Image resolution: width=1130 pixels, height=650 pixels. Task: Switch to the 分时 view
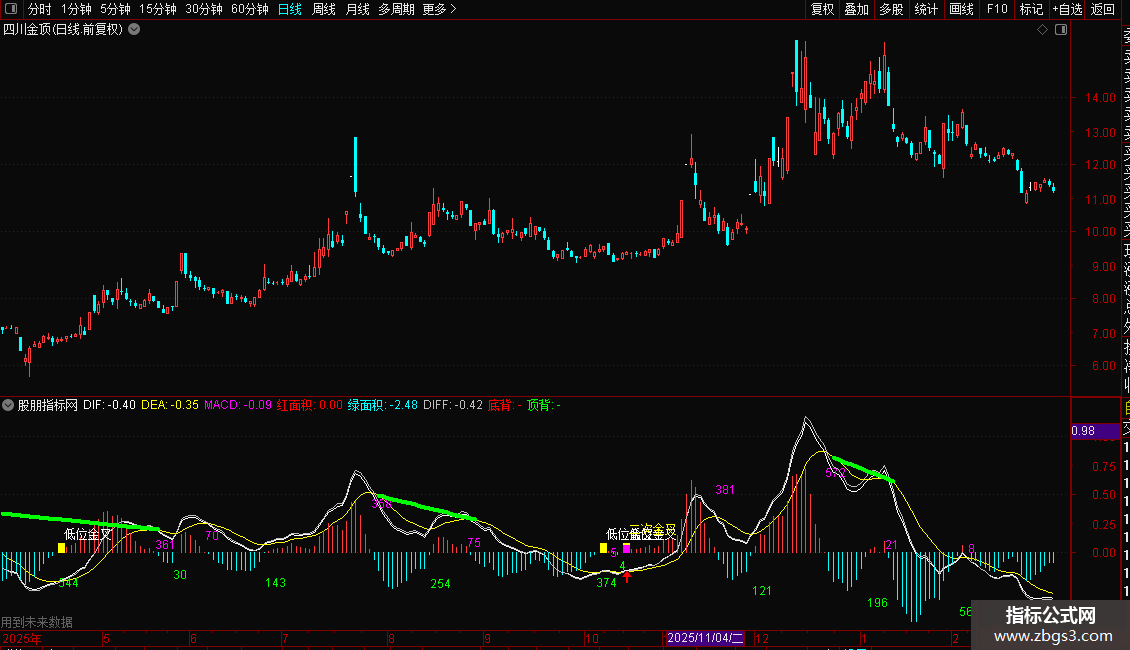click(40, 9)
